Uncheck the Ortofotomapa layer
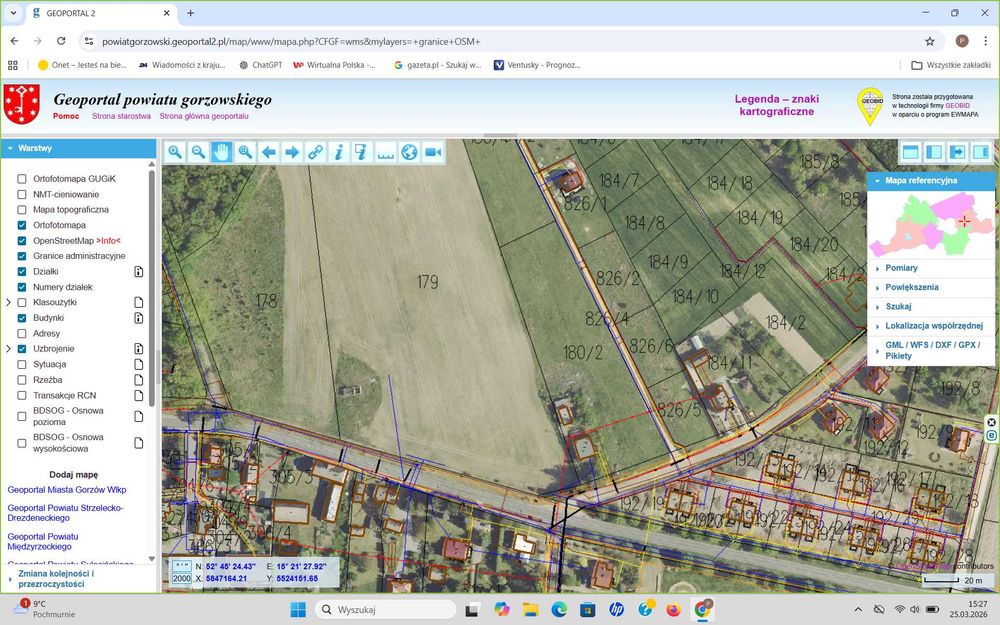 pos(22,225)
